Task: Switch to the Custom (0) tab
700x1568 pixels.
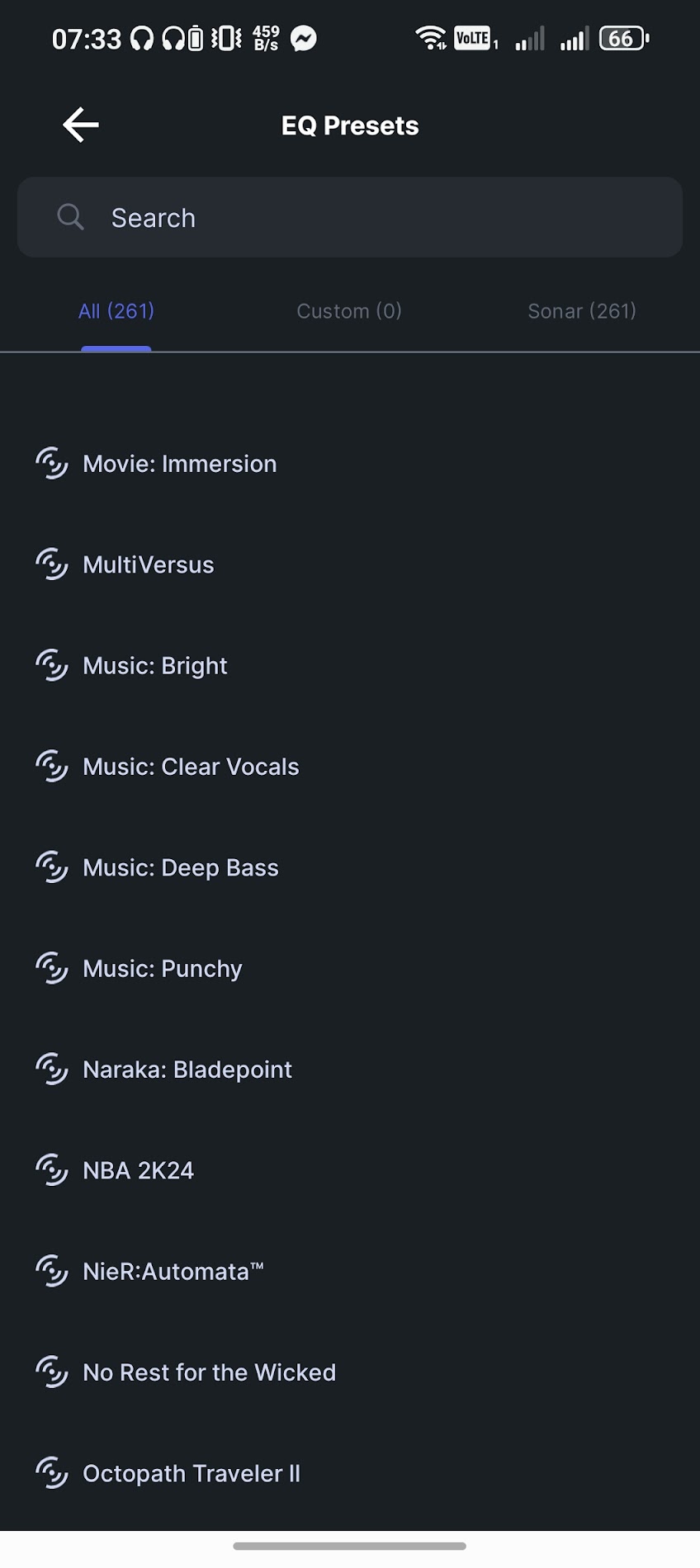Action: pyautogui.click(x=349, y=311)
